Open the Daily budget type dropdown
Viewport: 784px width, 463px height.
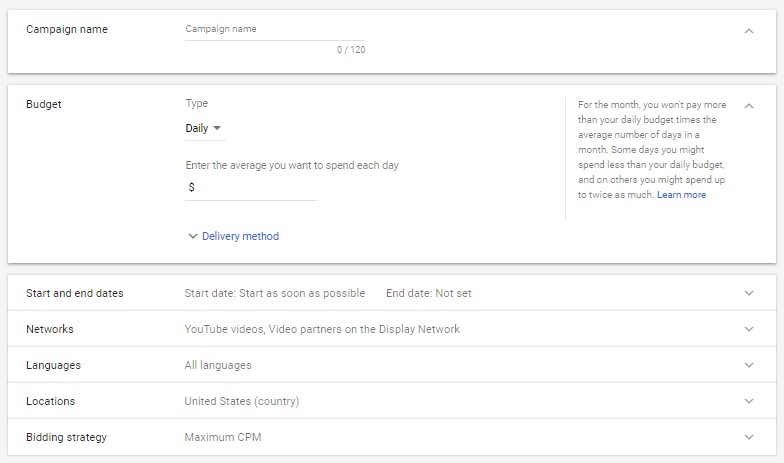tap(204, 128)
